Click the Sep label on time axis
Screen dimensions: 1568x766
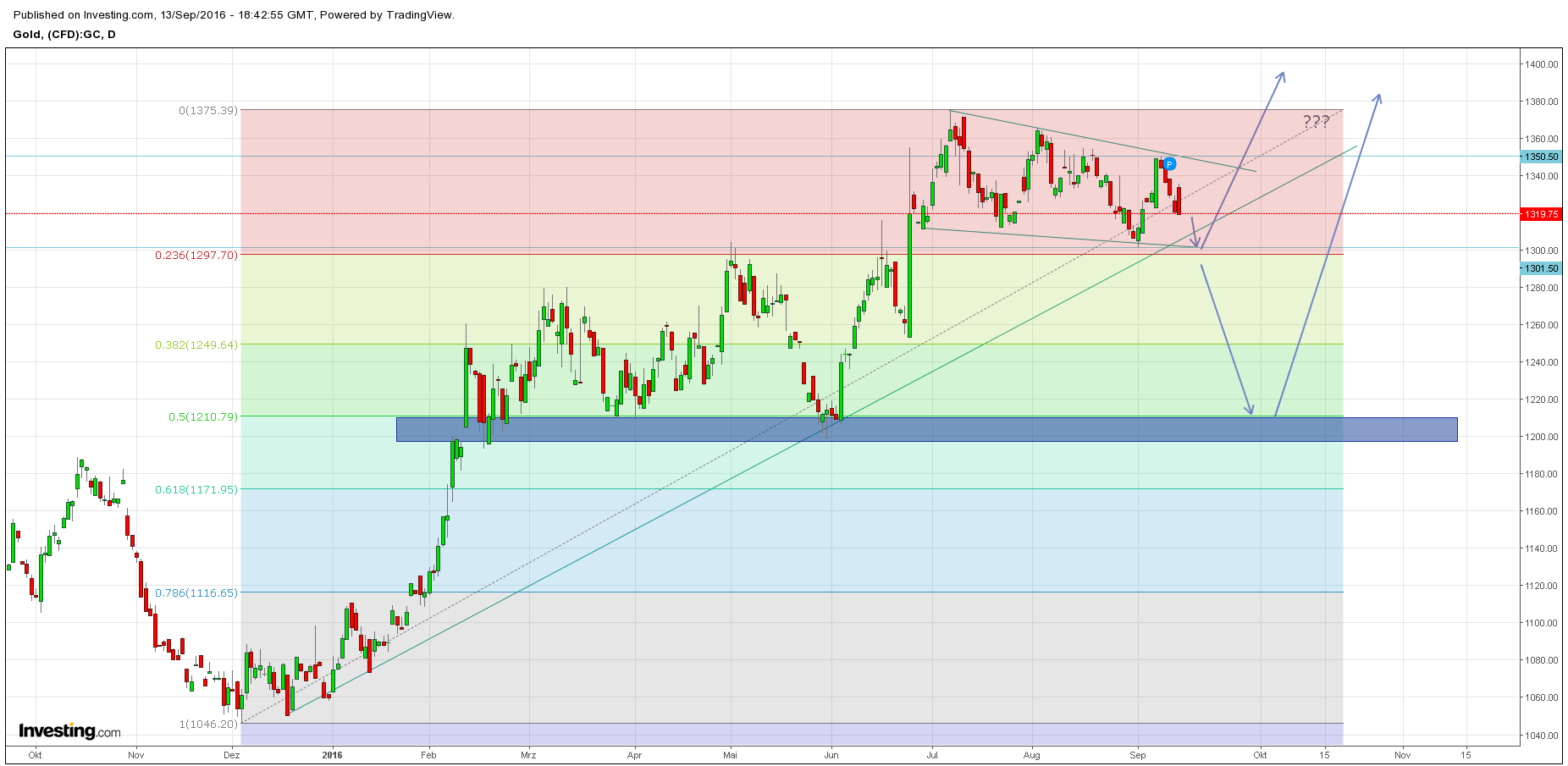(1137, 755)
